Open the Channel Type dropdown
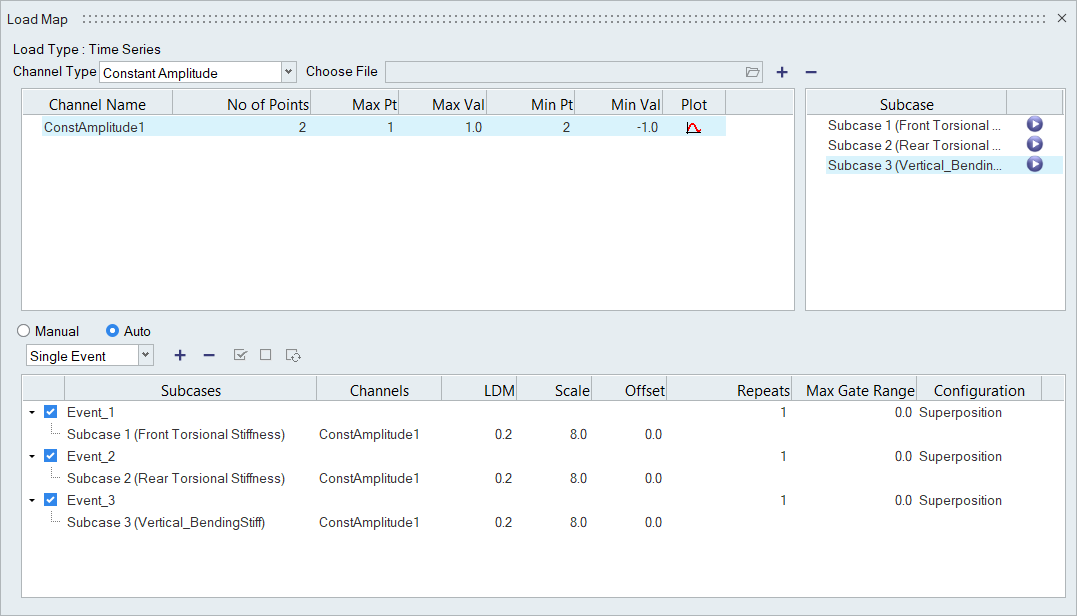 pyautogui.click(x=289, y=72)
